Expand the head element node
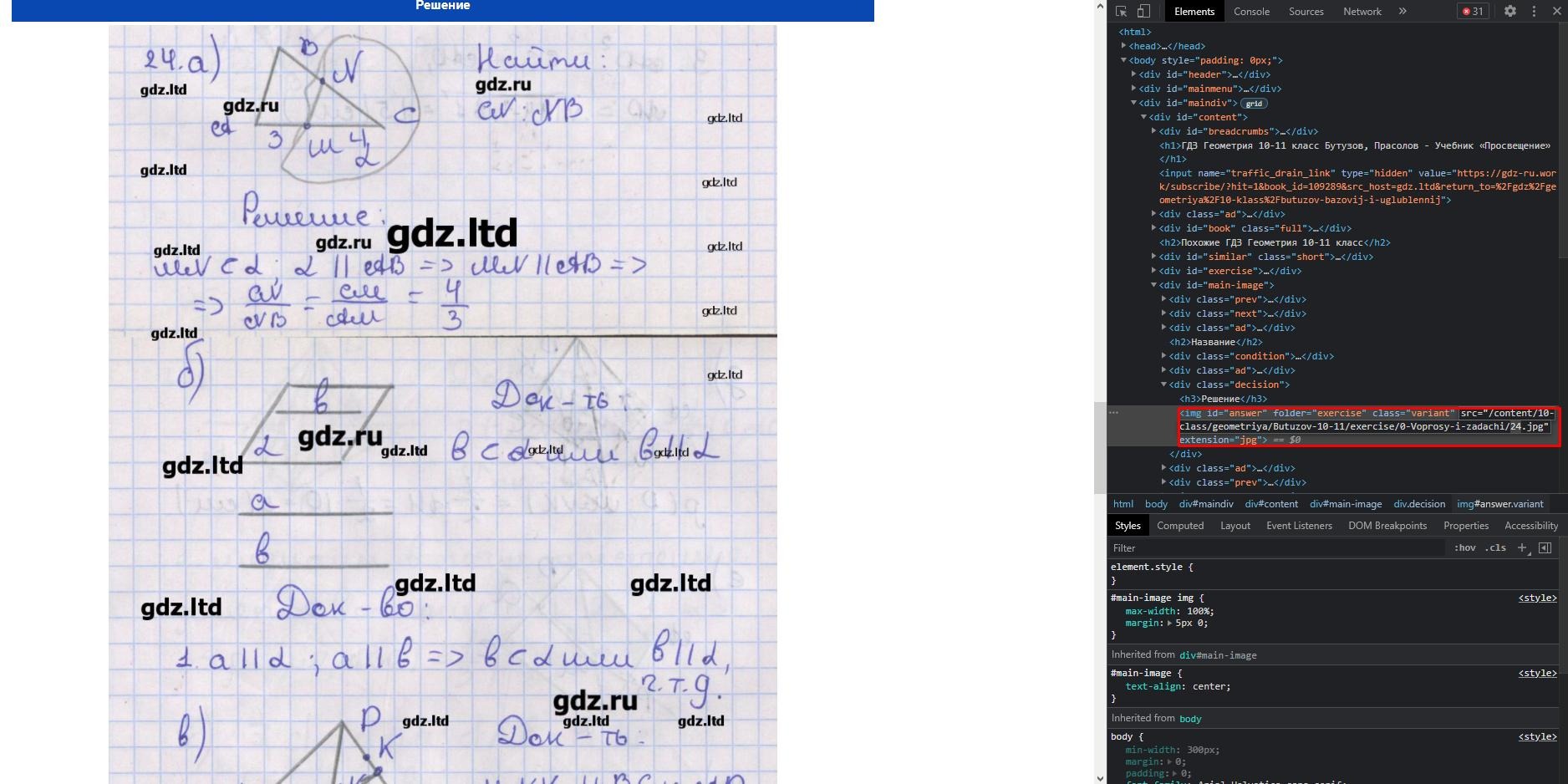This screenshot has height=784, width=1568. tap(1124, 46)
